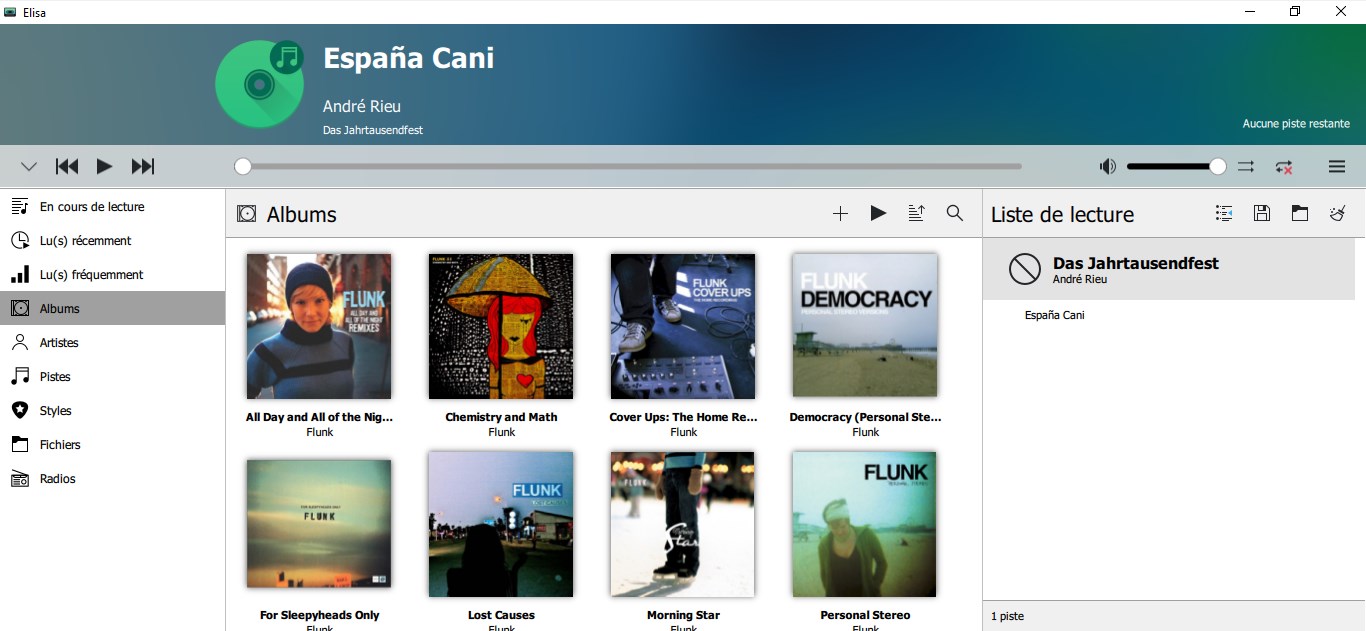Image resolution: width=1366 pixels, height=631 pixels.
Task: Click the Aucune piste restante label
Action: [x=1296, y=124]
